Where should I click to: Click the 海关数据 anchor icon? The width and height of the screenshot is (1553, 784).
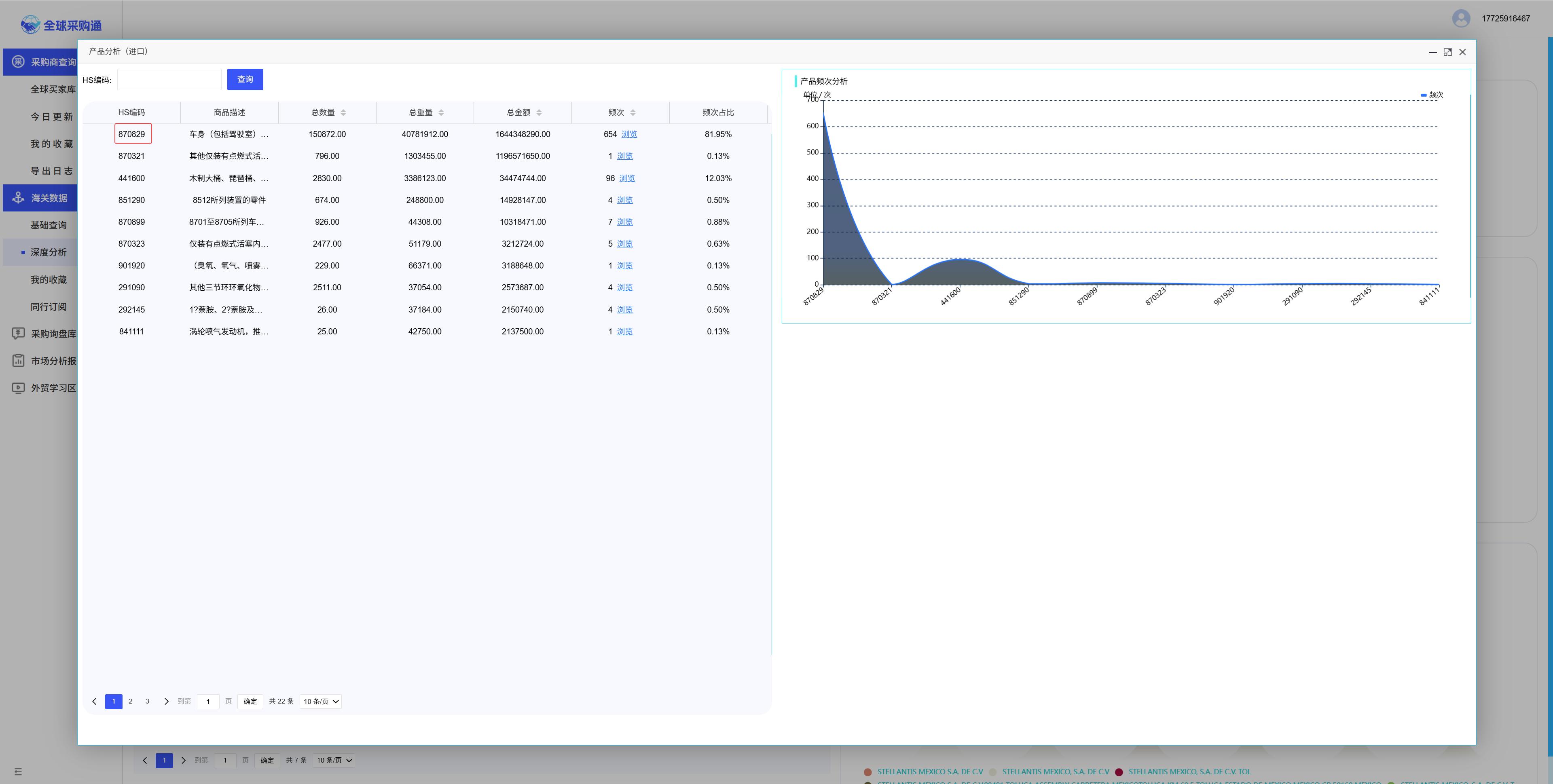(18, 198)
